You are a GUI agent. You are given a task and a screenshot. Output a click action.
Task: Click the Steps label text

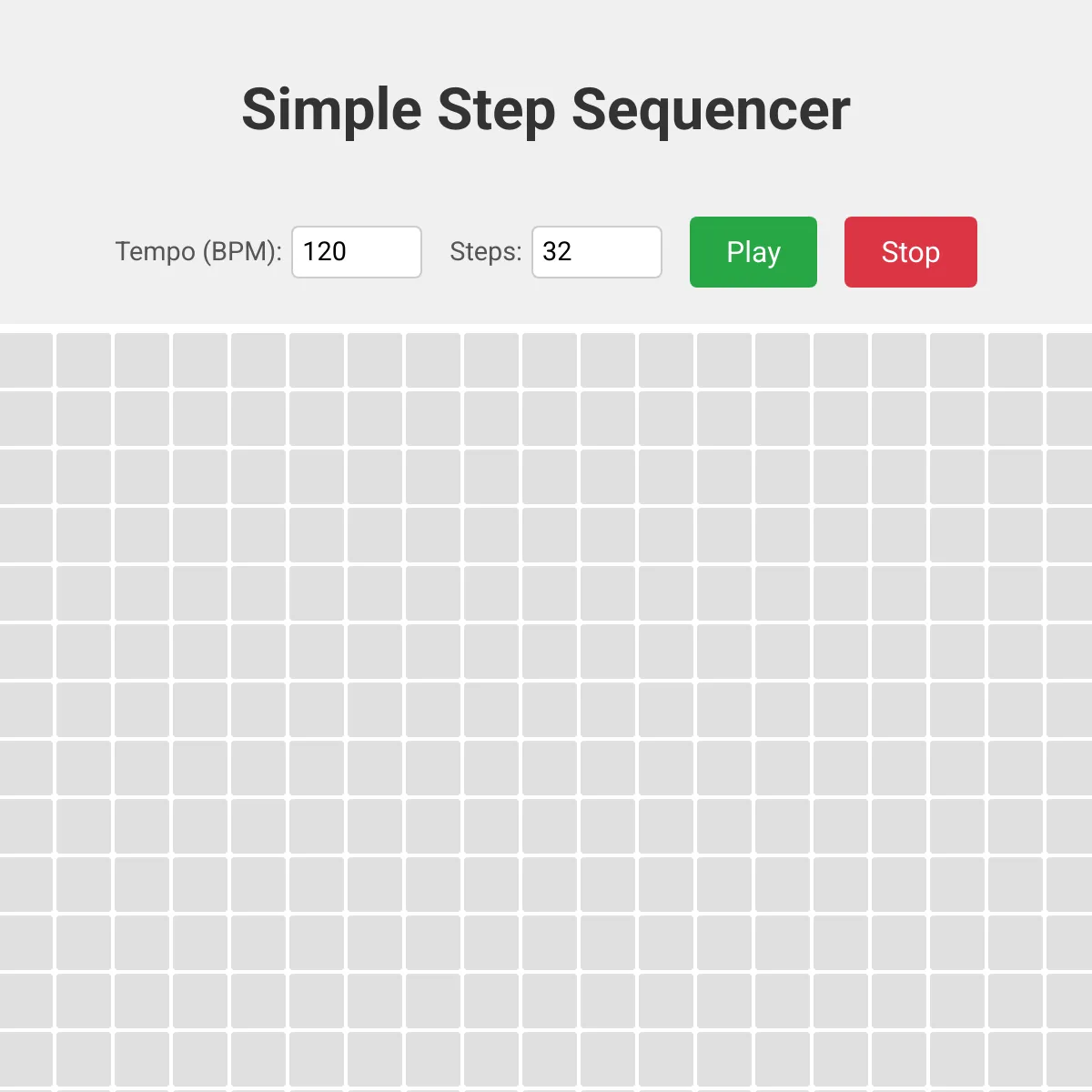tap(485, 252)
